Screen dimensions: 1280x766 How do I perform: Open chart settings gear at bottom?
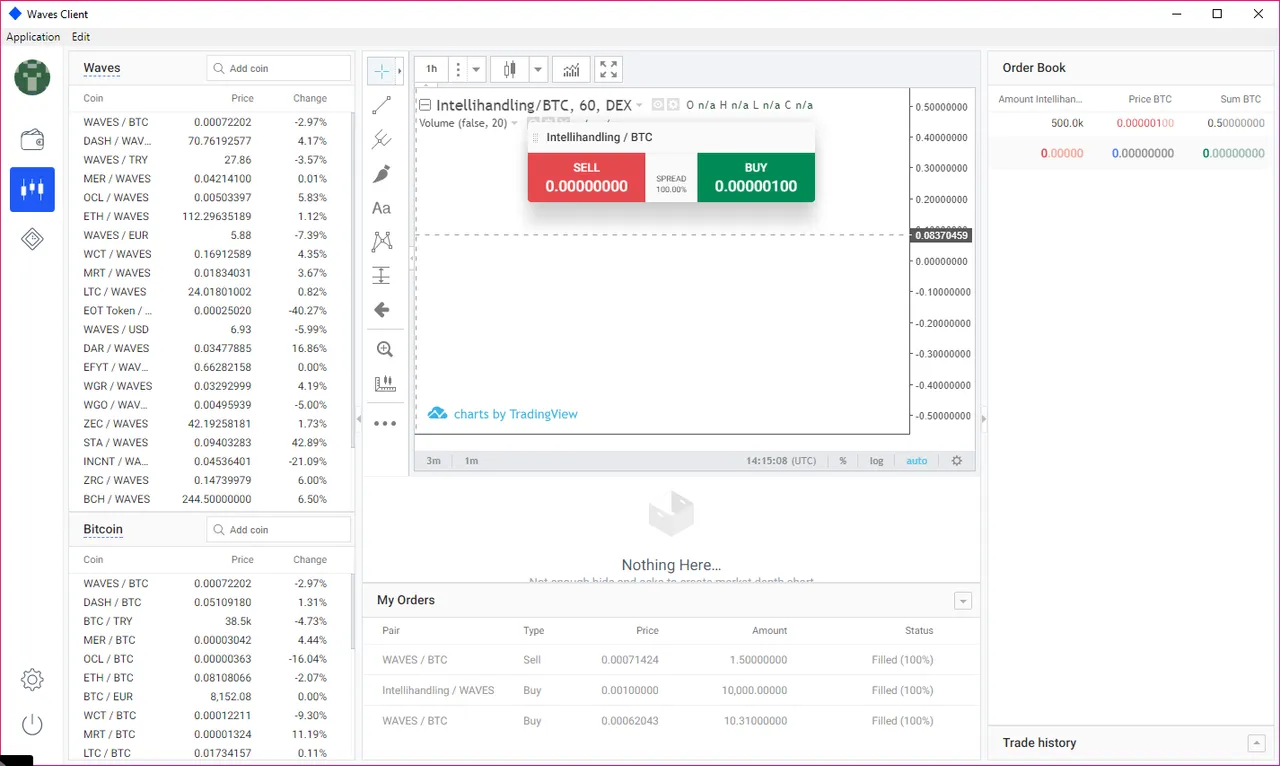coord(957,461)
